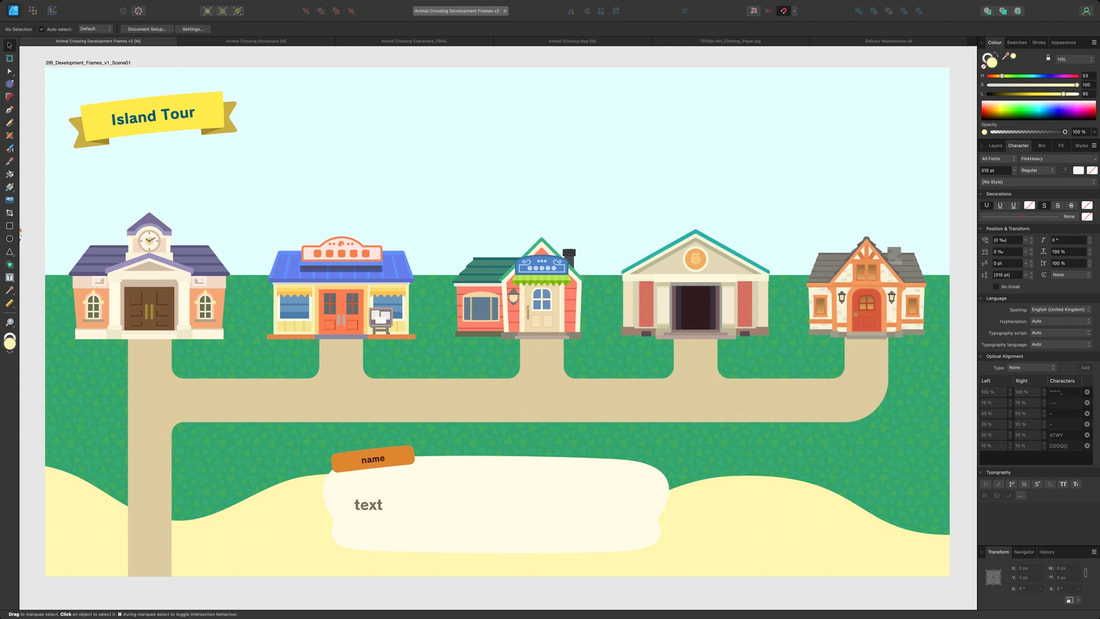Adjust the Hue slider
The width and height of the screenshot is (1100, 619).
1033,76
